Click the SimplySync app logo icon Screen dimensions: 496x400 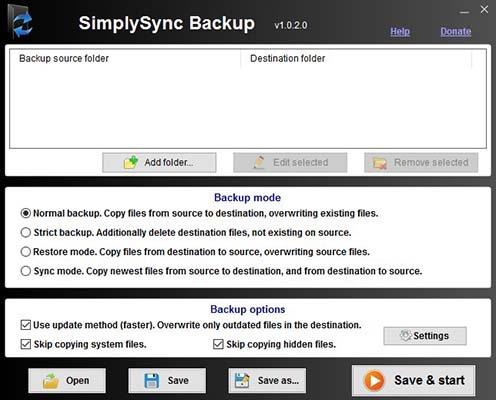click(x=20, y=21)
